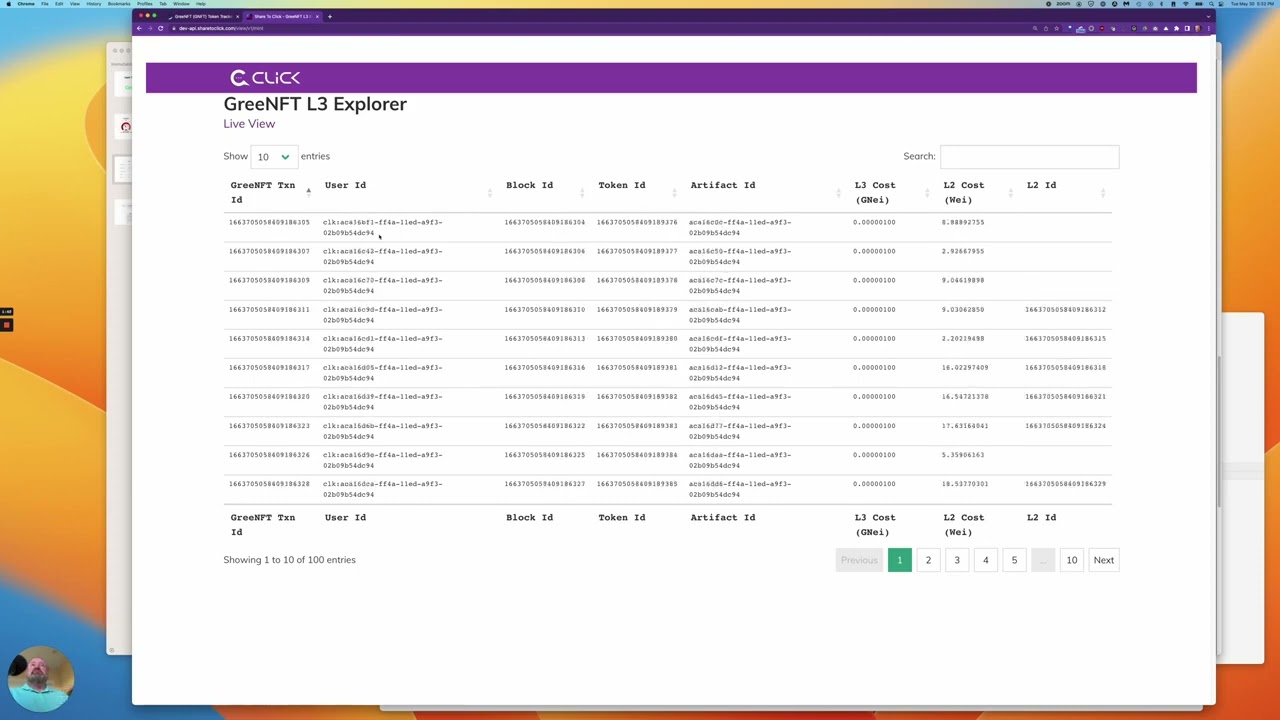Click L2 Id 1663705058409186329
The height and width of the screenshot is (720, 1280).
click(x=1065, y=484)
